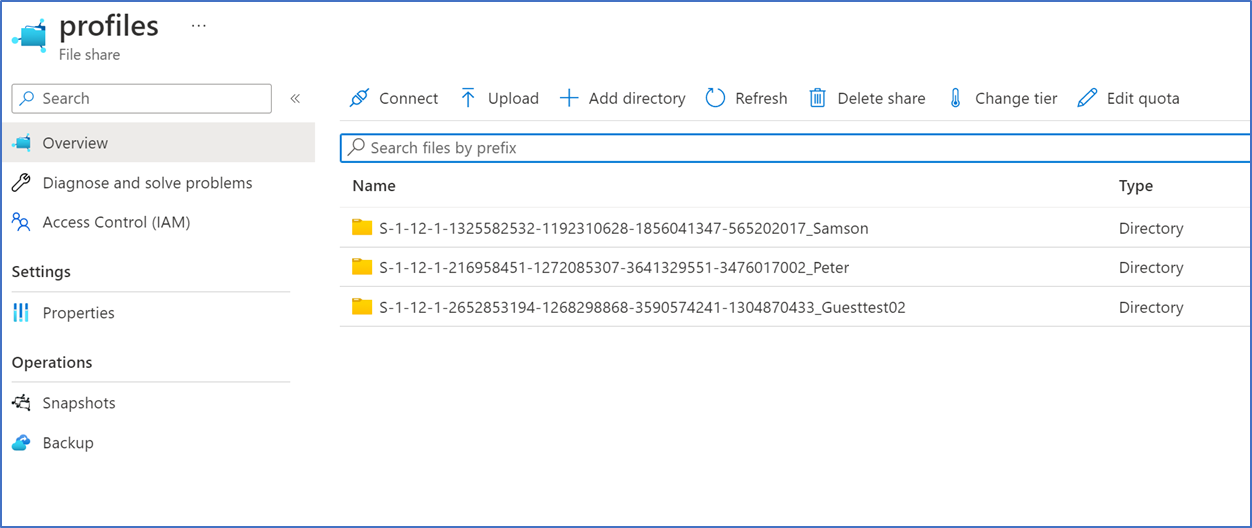
Task: Open the Backup cloud icon item
Action: (21, 443)
